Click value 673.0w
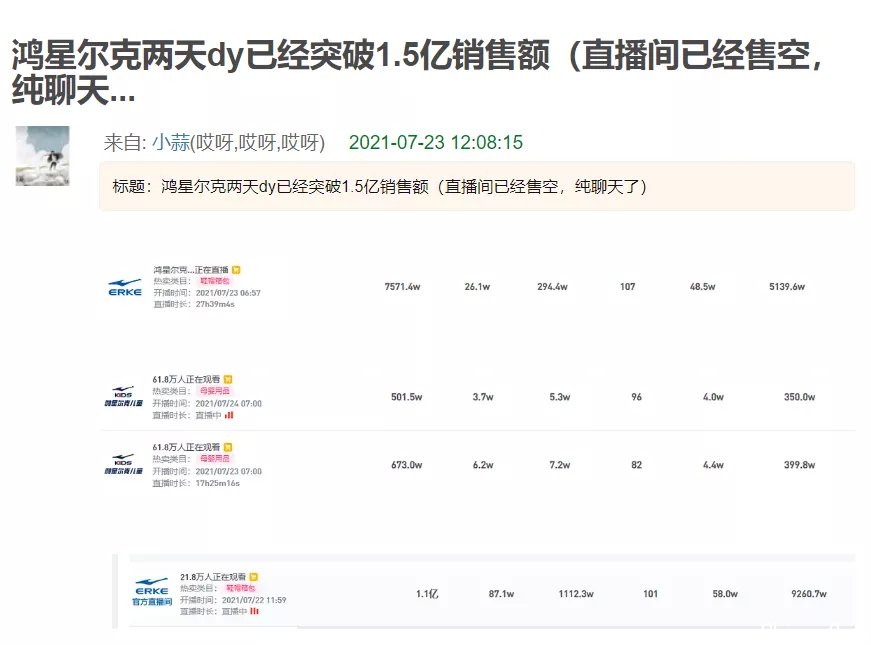The height and width of the screenshot is (645, 871). pos(407,465)
